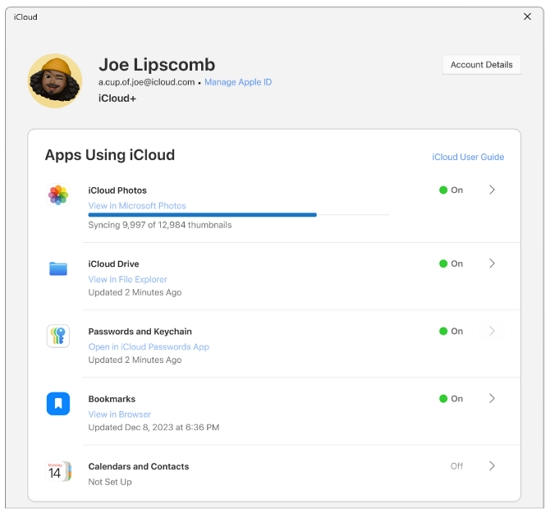The image size is (550, 513).
Task: Toggle Calendars and Contacts Off status
Action: pyautogui.click(x=457, y=466)
